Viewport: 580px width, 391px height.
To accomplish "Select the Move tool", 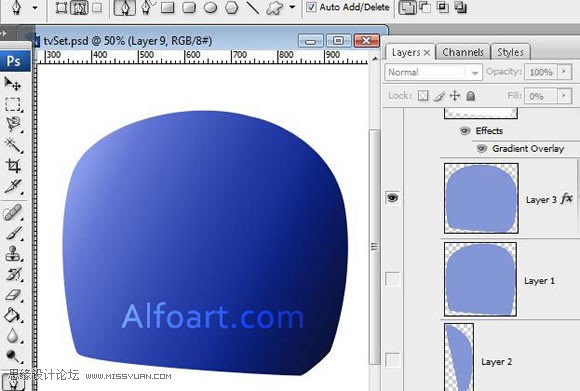I will coord(13,84).
